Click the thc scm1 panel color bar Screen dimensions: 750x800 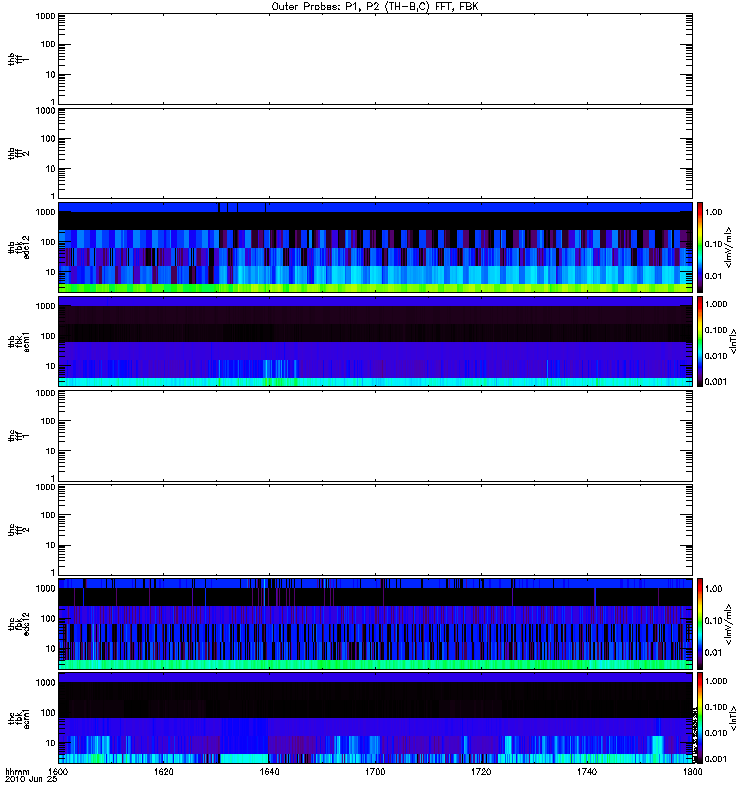(x=700, y=718)
